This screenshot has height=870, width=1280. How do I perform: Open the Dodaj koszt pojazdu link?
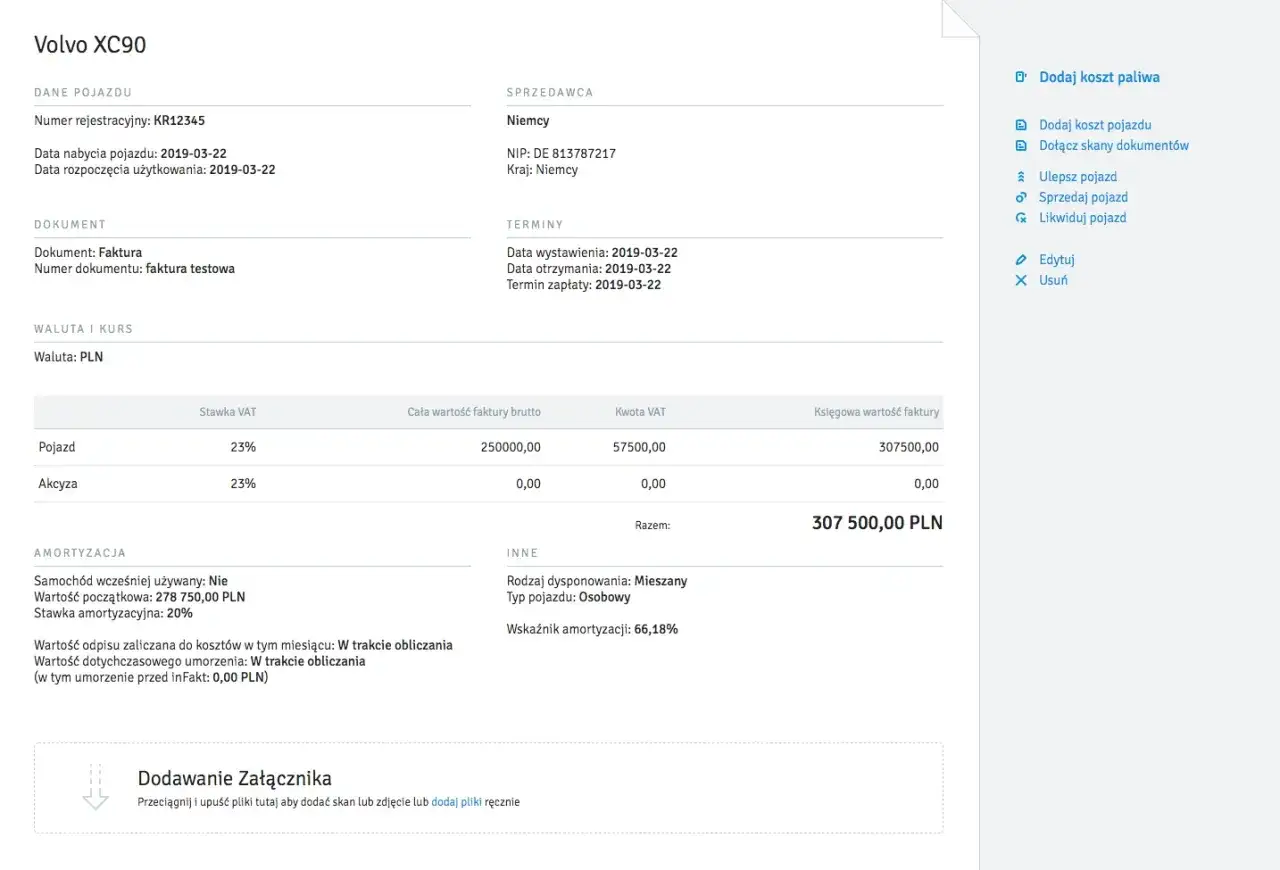(x=1095, y=125)
